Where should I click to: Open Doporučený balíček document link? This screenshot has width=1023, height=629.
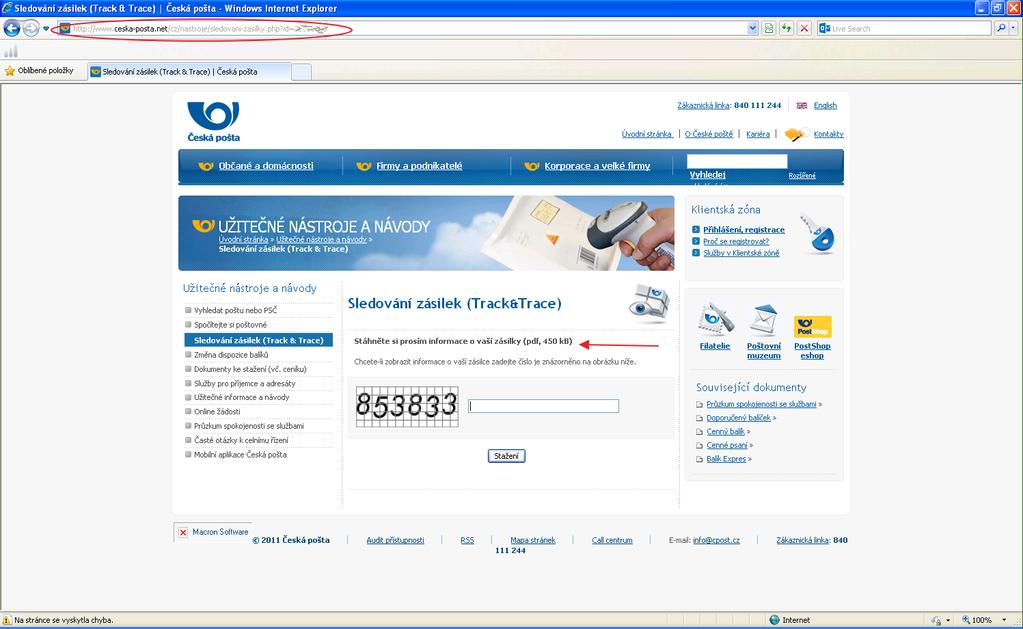[739, 418]
